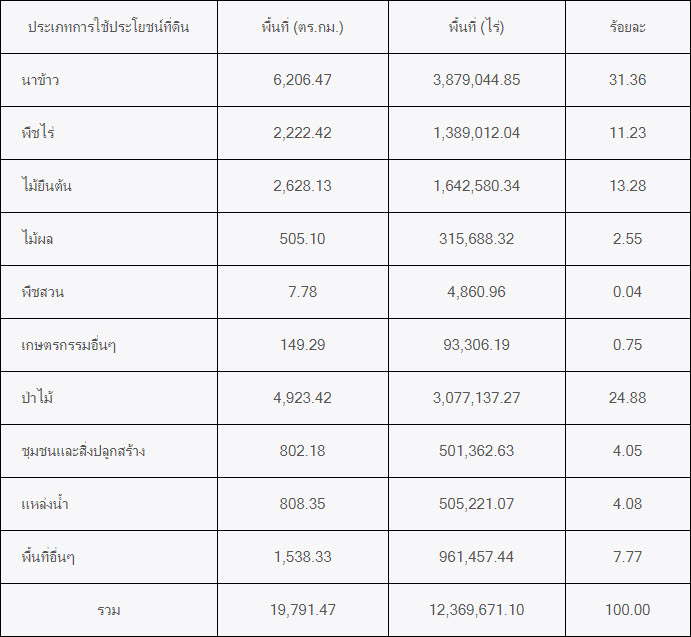The width and height of the screenshot is (691, 637).
Task: Select the พื้นที่ (ตร.กม.) header cell
Action: 302,27
